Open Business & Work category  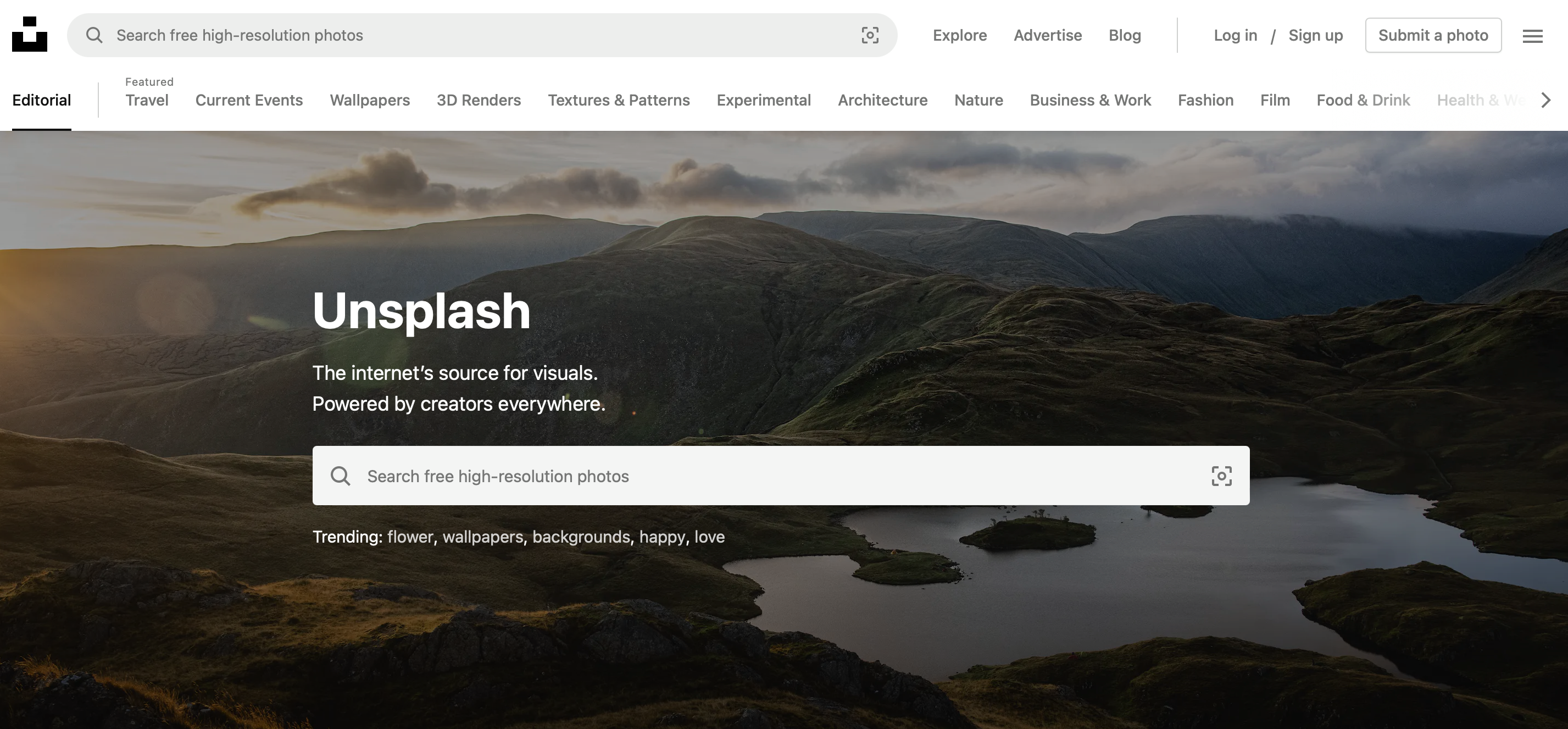tap(1090, 100)
